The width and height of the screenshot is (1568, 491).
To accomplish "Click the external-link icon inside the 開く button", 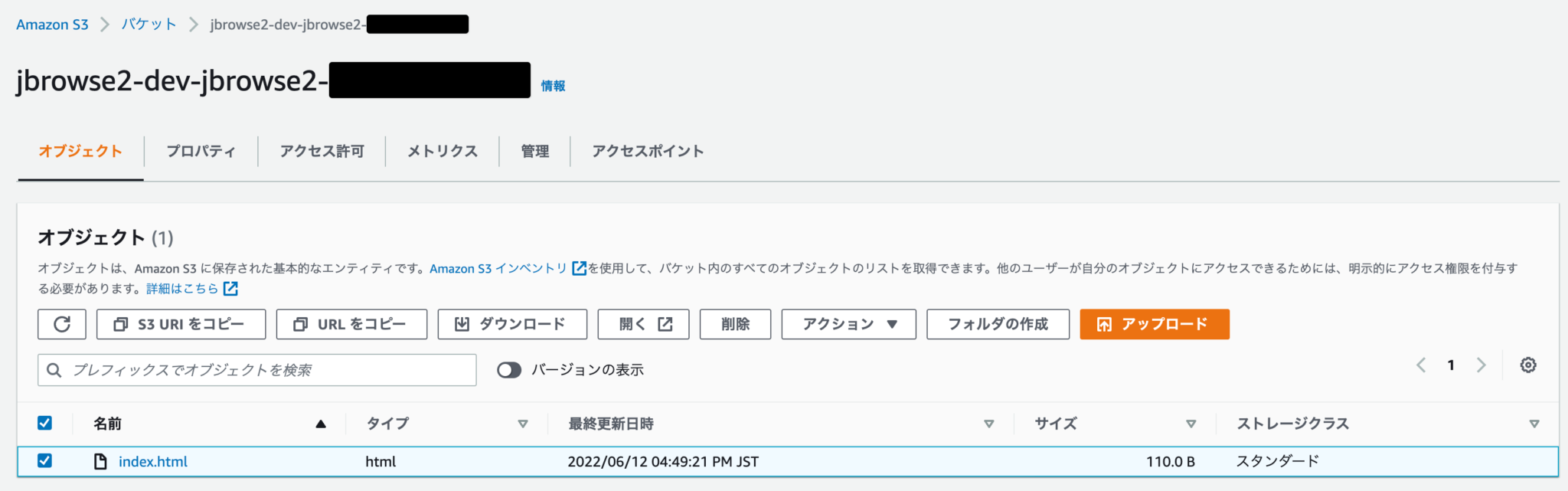I will pos(665,323).
